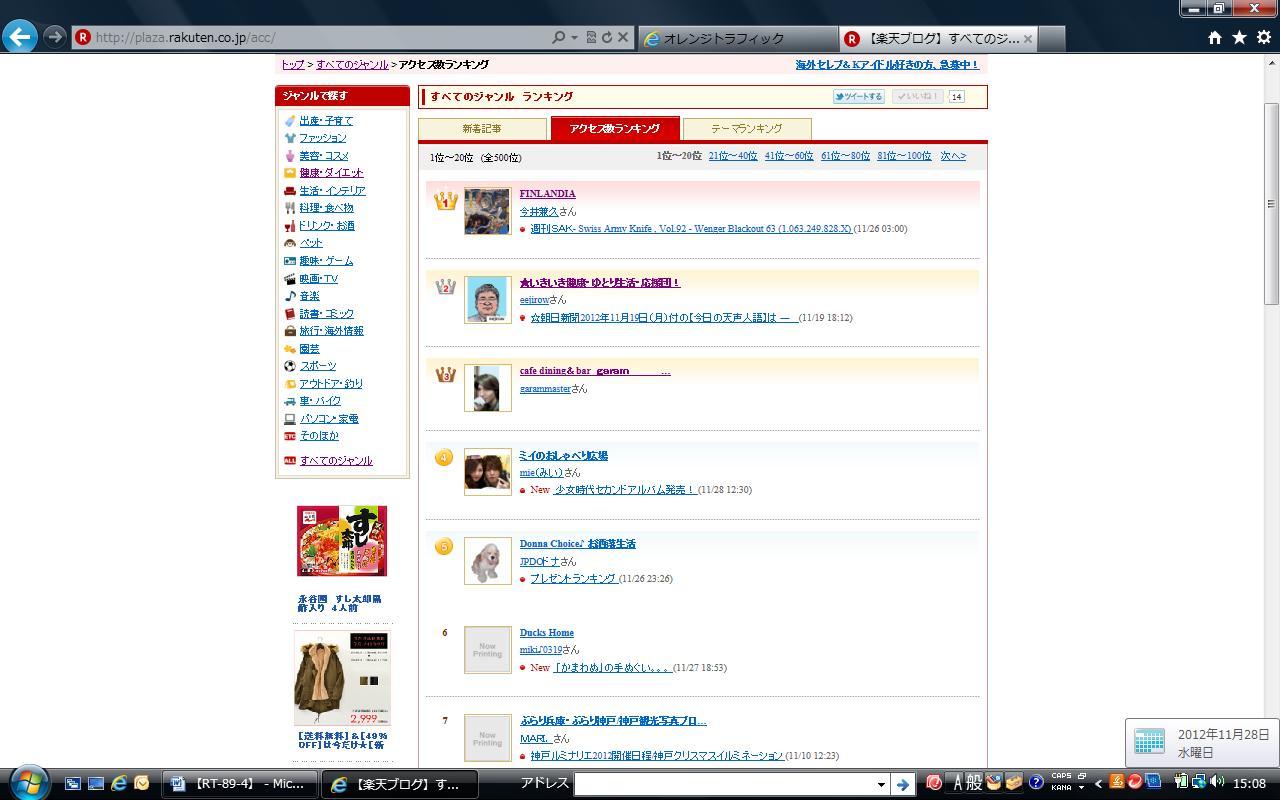1280x800 pixels.
Task: Open the sushi product advertisement thumbnail
Action: click(341, 541)
